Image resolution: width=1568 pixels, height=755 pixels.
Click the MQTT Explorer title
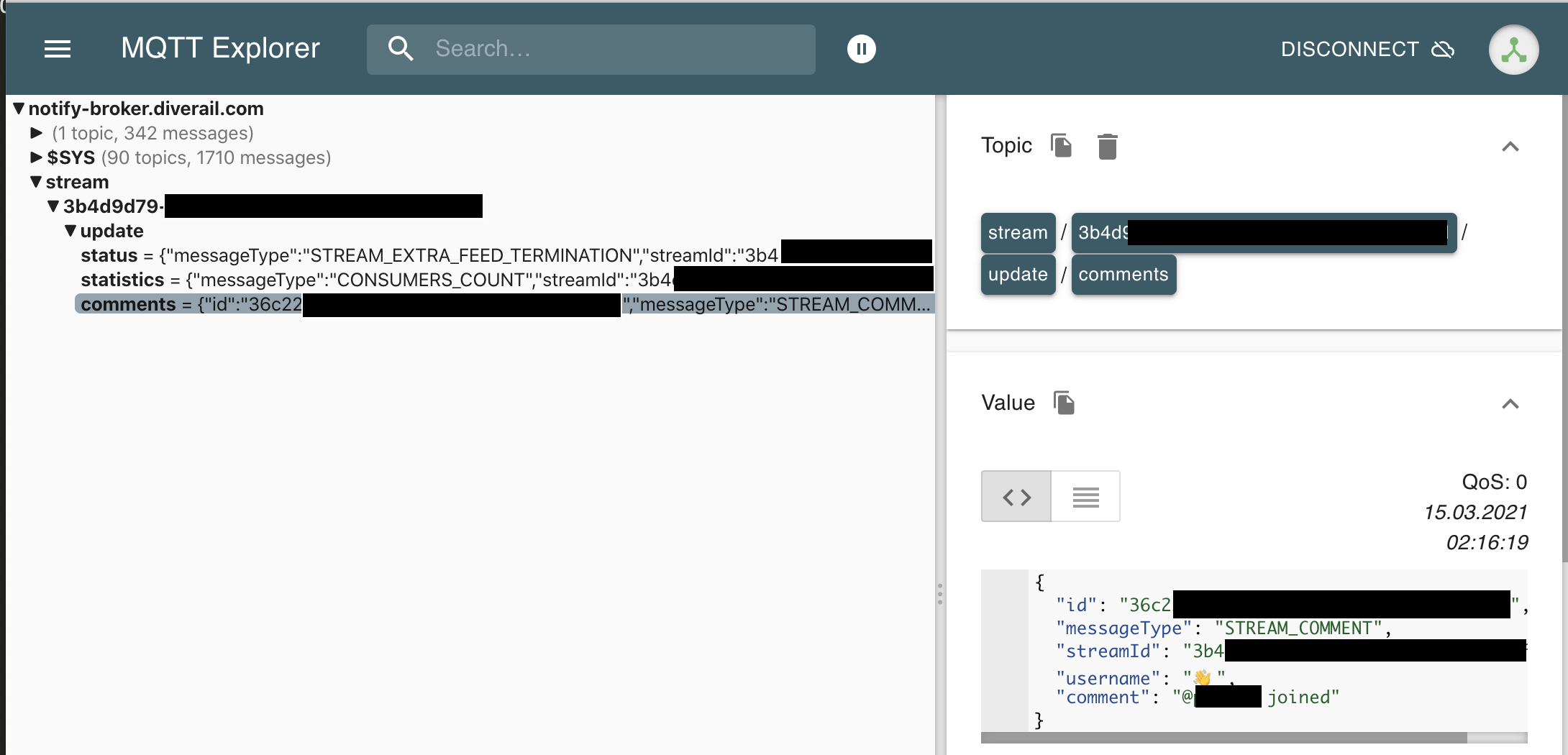point(220,48)
